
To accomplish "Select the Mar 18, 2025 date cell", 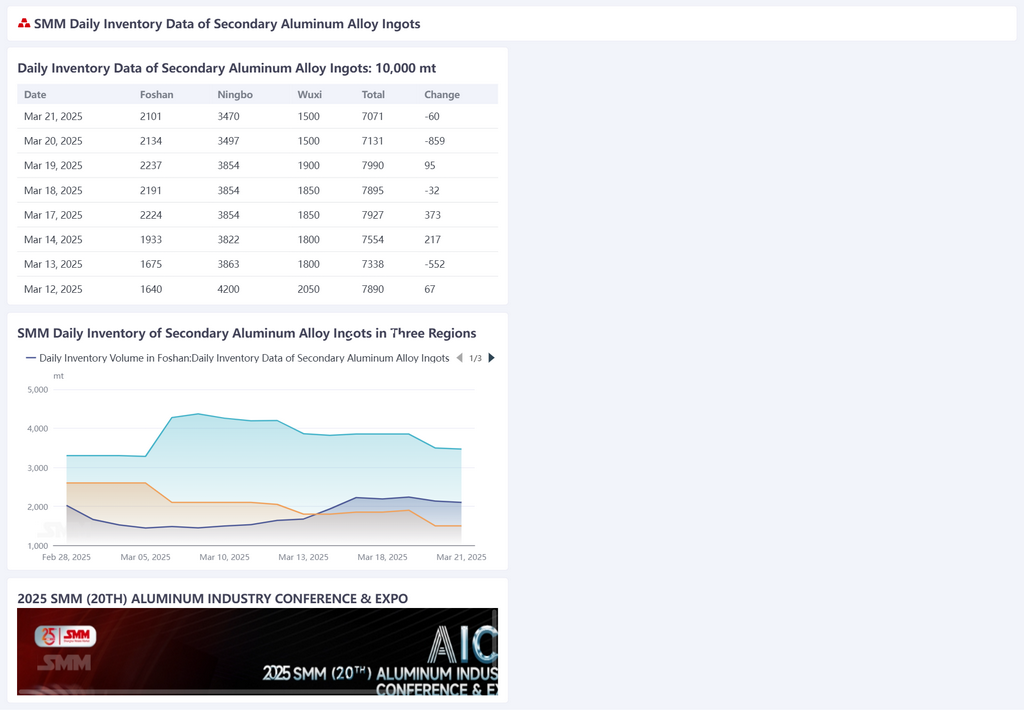I will tap(54, 191).
